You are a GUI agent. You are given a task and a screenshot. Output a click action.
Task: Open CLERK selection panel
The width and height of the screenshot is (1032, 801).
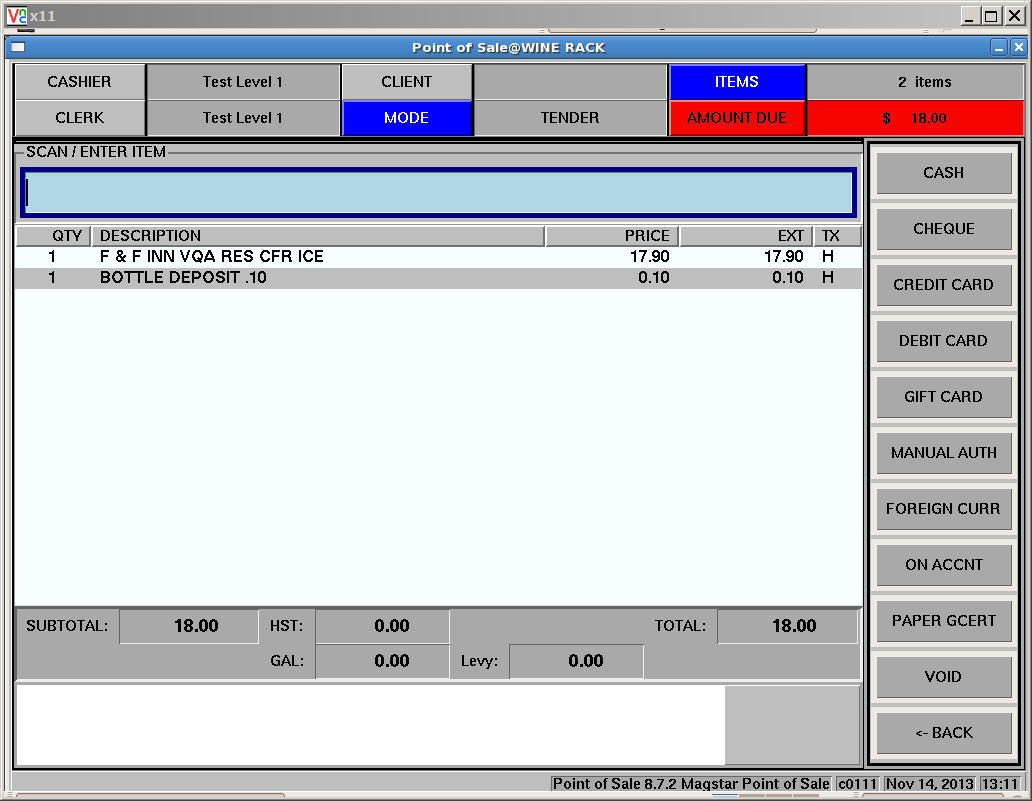[79, 117]
